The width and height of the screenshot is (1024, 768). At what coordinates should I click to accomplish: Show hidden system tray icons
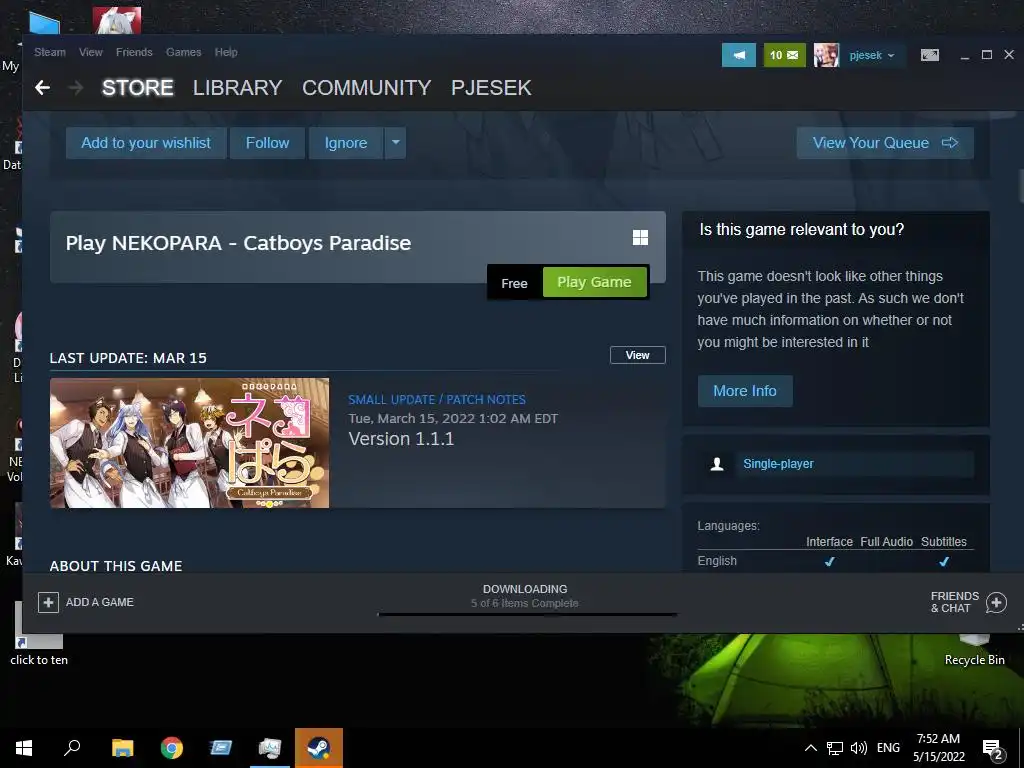pyautogui.click(x=810, y=748)
